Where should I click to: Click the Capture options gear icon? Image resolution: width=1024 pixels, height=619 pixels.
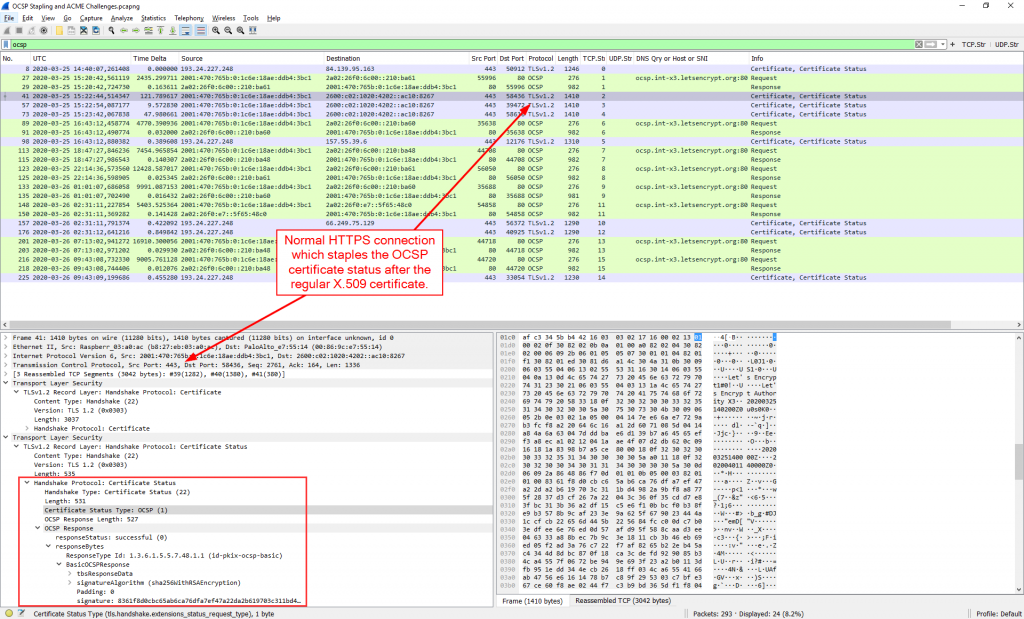(43, 31)
